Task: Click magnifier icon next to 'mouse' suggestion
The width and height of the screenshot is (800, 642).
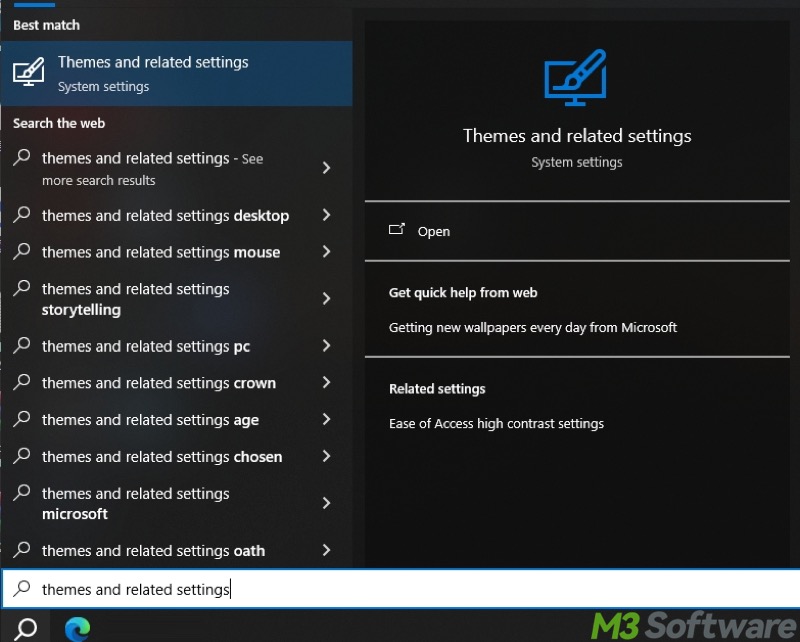Action: pyautogui.click(x=22, y=251)
